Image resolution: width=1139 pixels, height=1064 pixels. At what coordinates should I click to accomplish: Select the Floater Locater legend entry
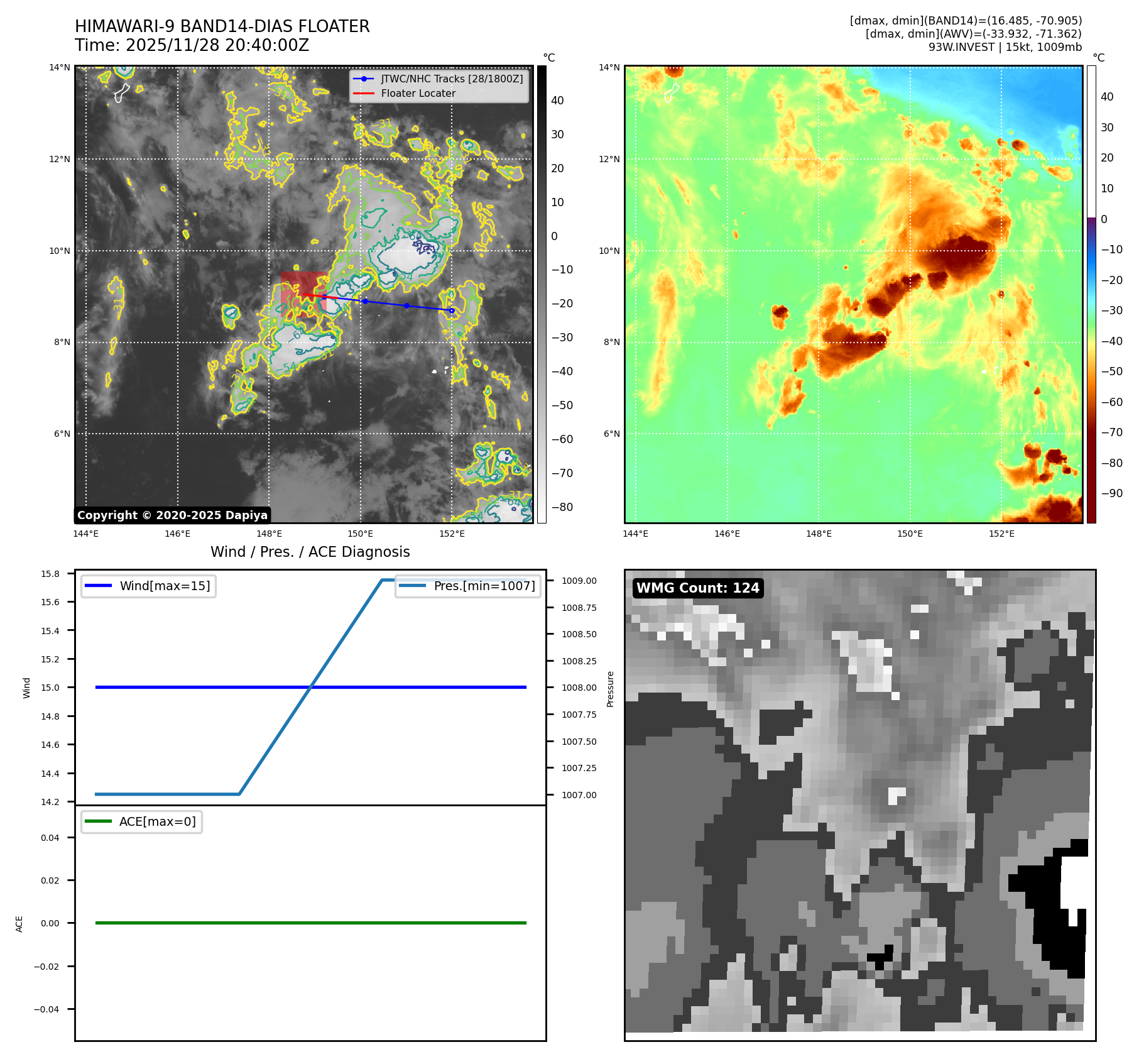(418, 93)
